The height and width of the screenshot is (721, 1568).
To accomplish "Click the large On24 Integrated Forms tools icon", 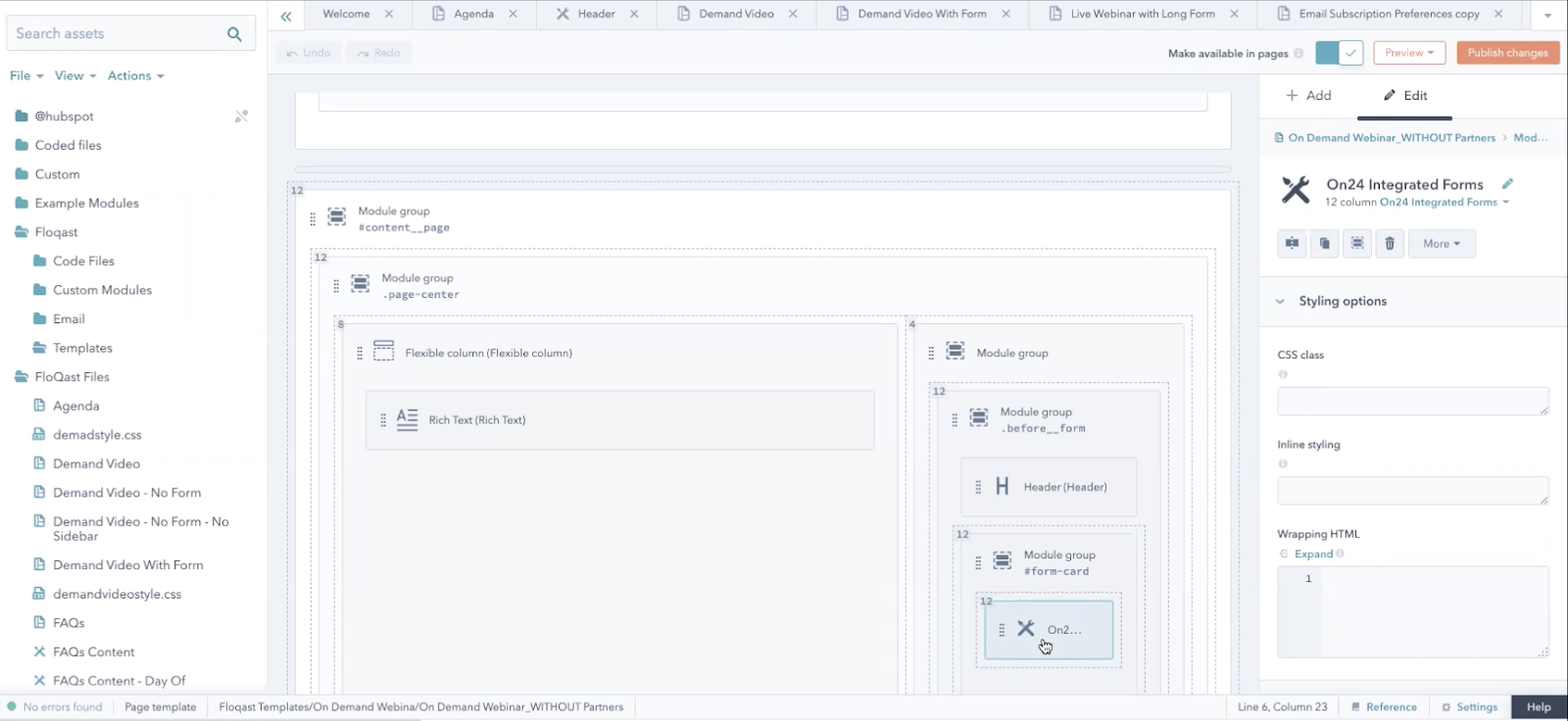I will coord(1296,189).
